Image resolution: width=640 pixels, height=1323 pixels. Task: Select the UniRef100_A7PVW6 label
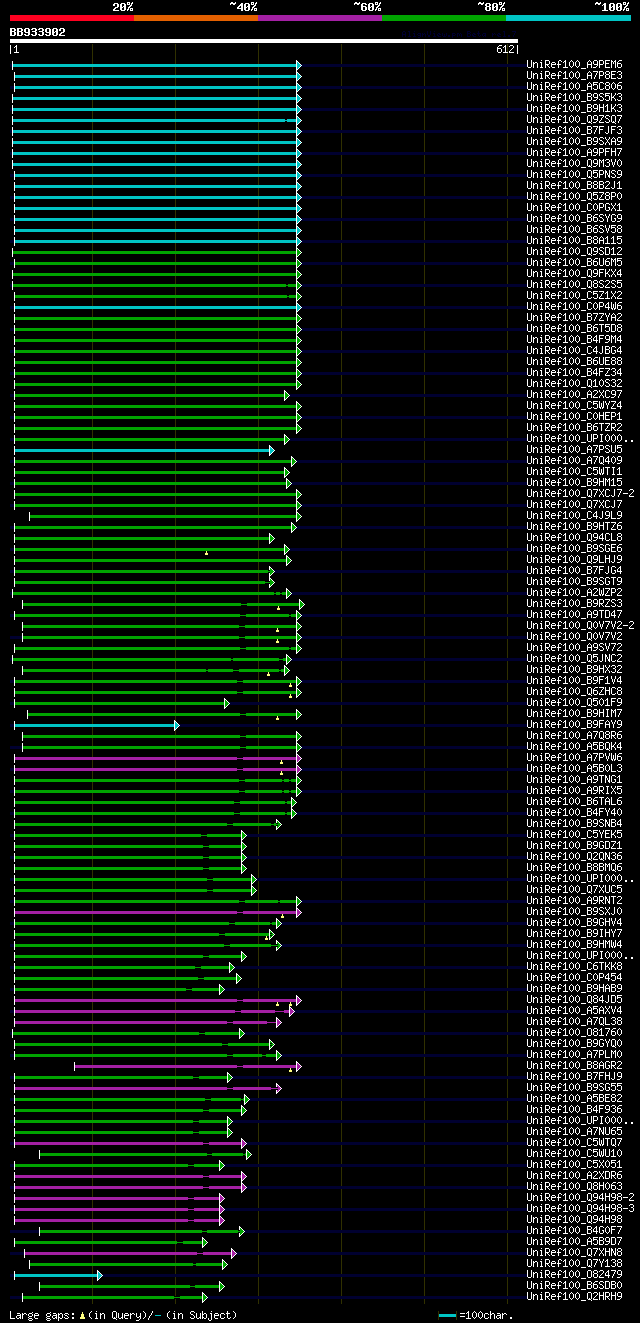tap(574, 757)
